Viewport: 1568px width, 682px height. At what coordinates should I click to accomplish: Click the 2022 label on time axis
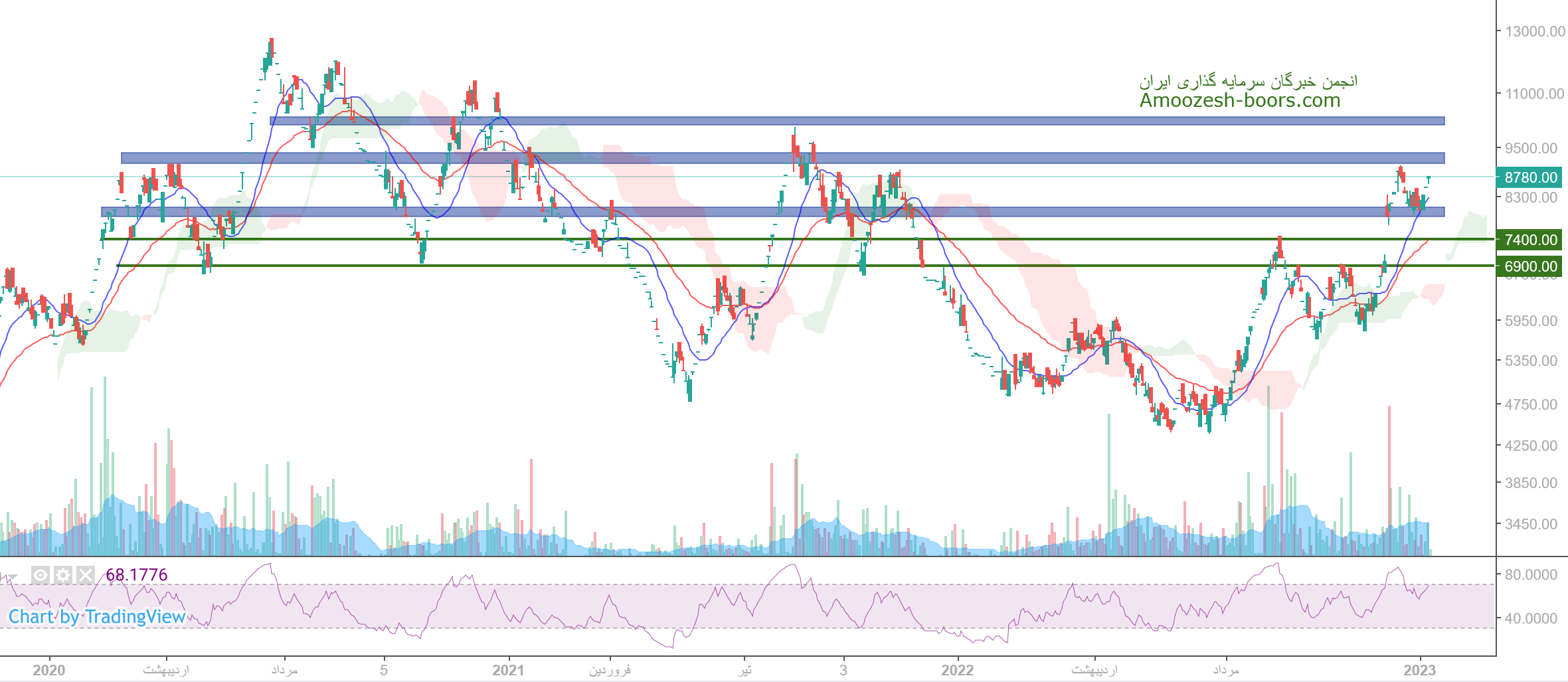[x=957, y=670]
